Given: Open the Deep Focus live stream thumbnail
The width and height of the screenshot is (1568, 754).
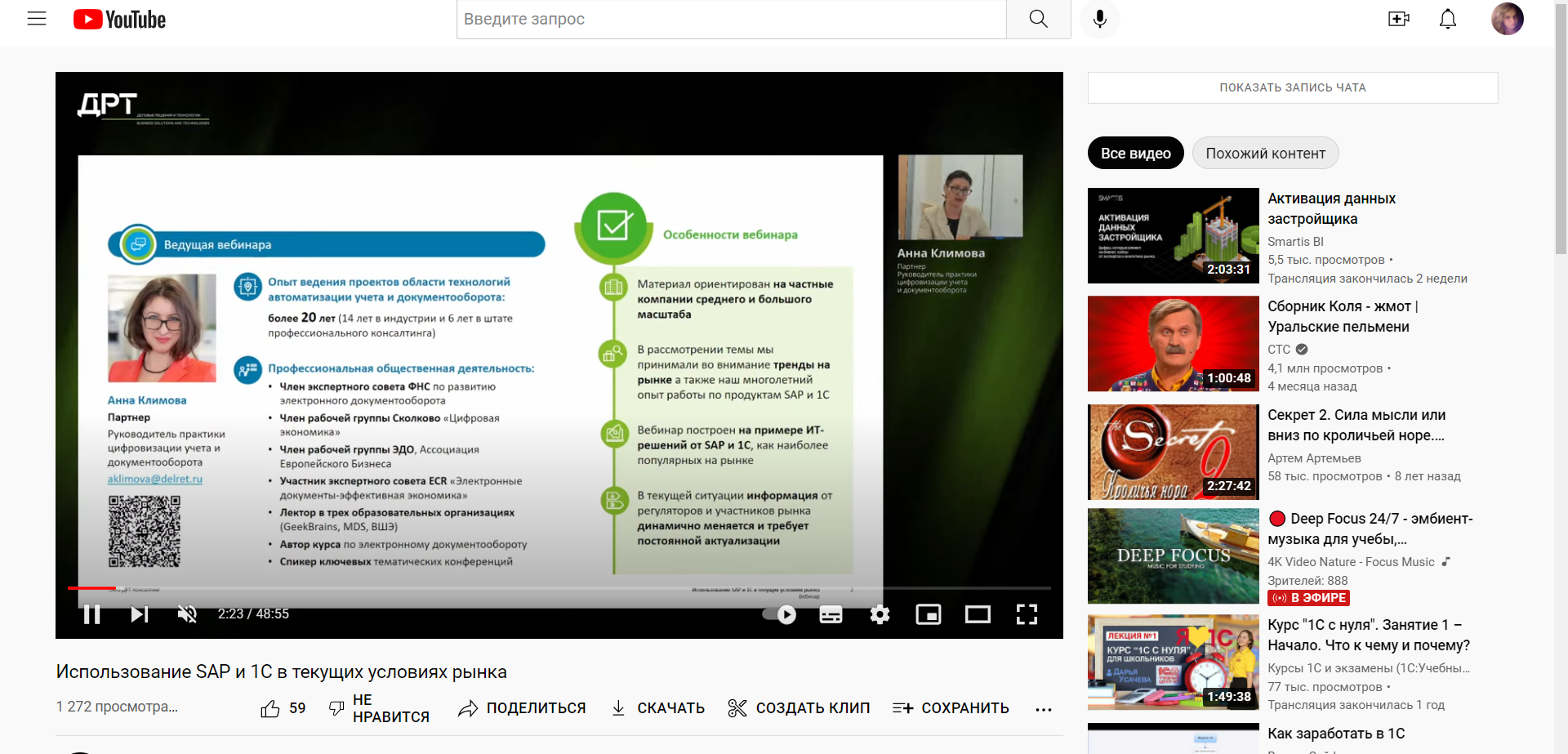Looking at the screenshot, I should 1173,555.
